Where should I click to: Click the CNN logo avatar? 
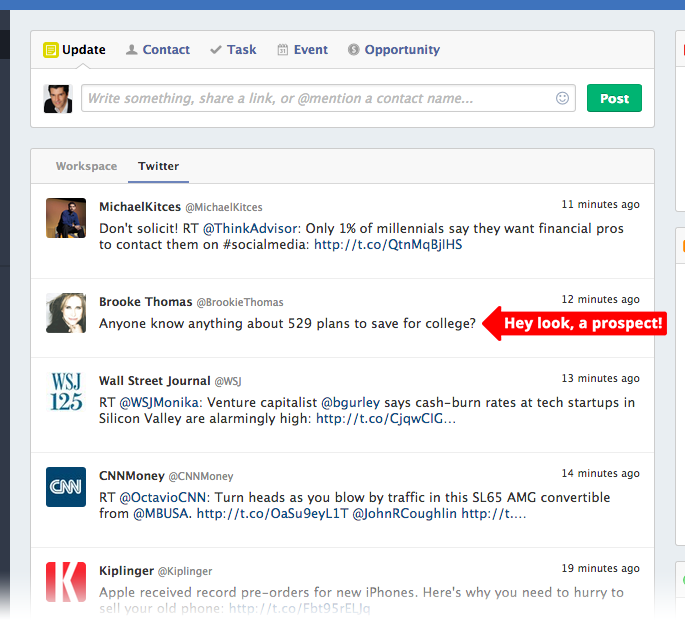coord(66,487)
